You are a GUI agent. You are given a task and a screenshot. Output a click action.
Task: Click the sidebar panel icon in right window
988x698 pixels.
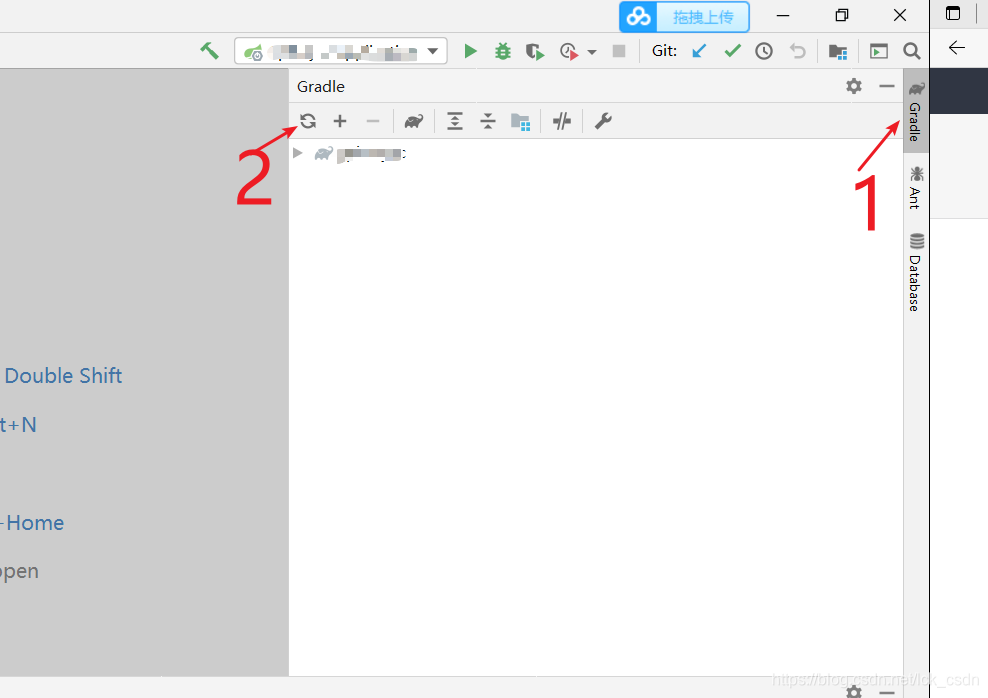click(x=953, y=13)
